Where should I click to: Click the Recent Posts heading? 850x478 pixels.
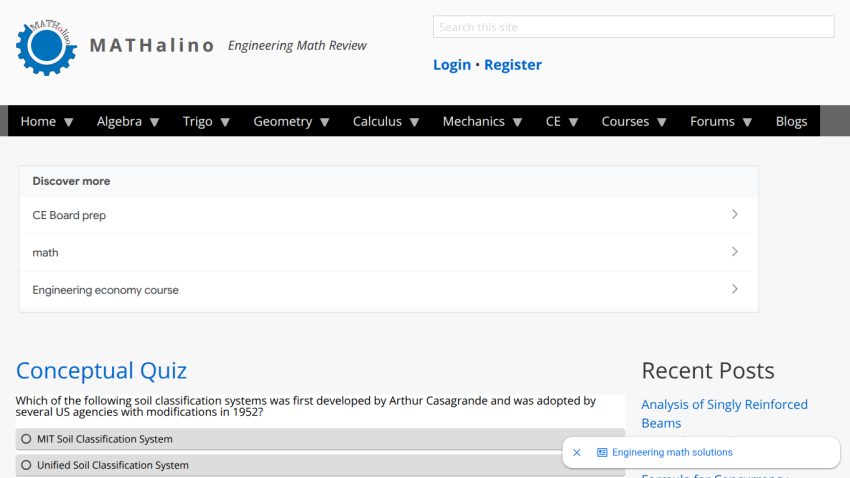pos(707,371)
